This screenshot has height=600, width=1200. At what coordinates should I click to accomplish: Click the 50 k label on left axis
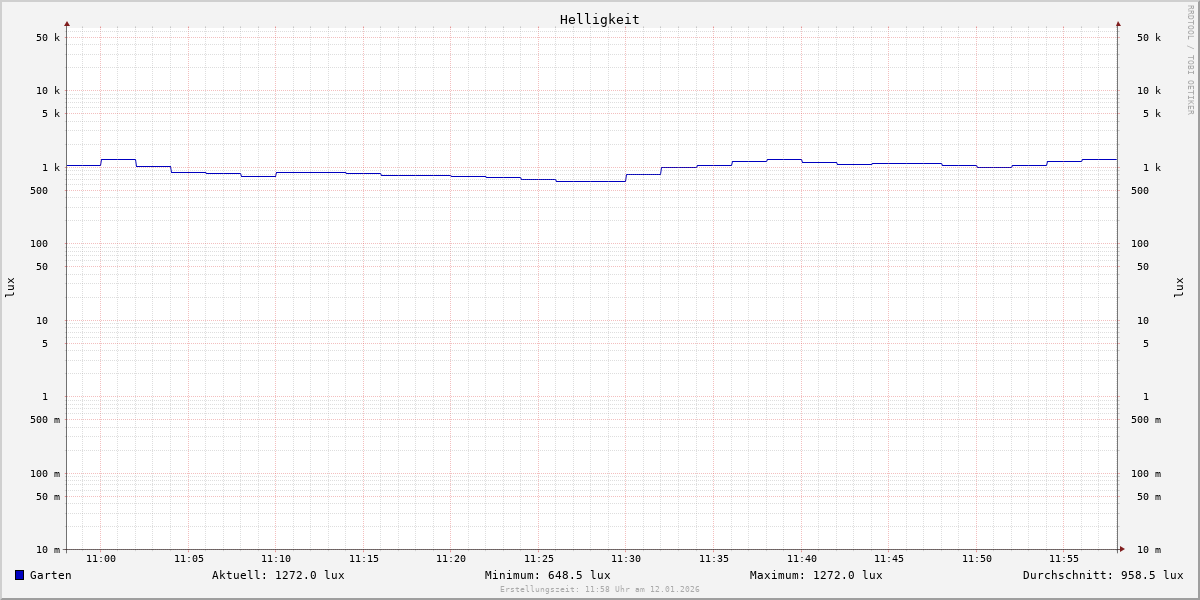pyautogui.click(x=48, y=38)
